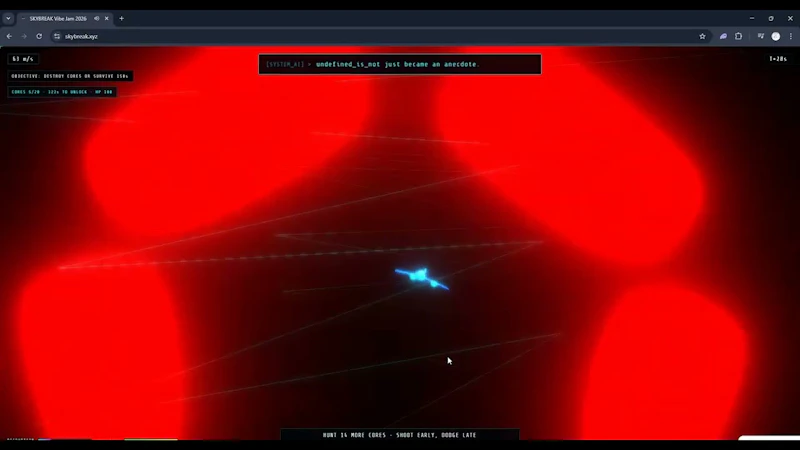
Task: Go forward to next page
Action: pos(24,36)
